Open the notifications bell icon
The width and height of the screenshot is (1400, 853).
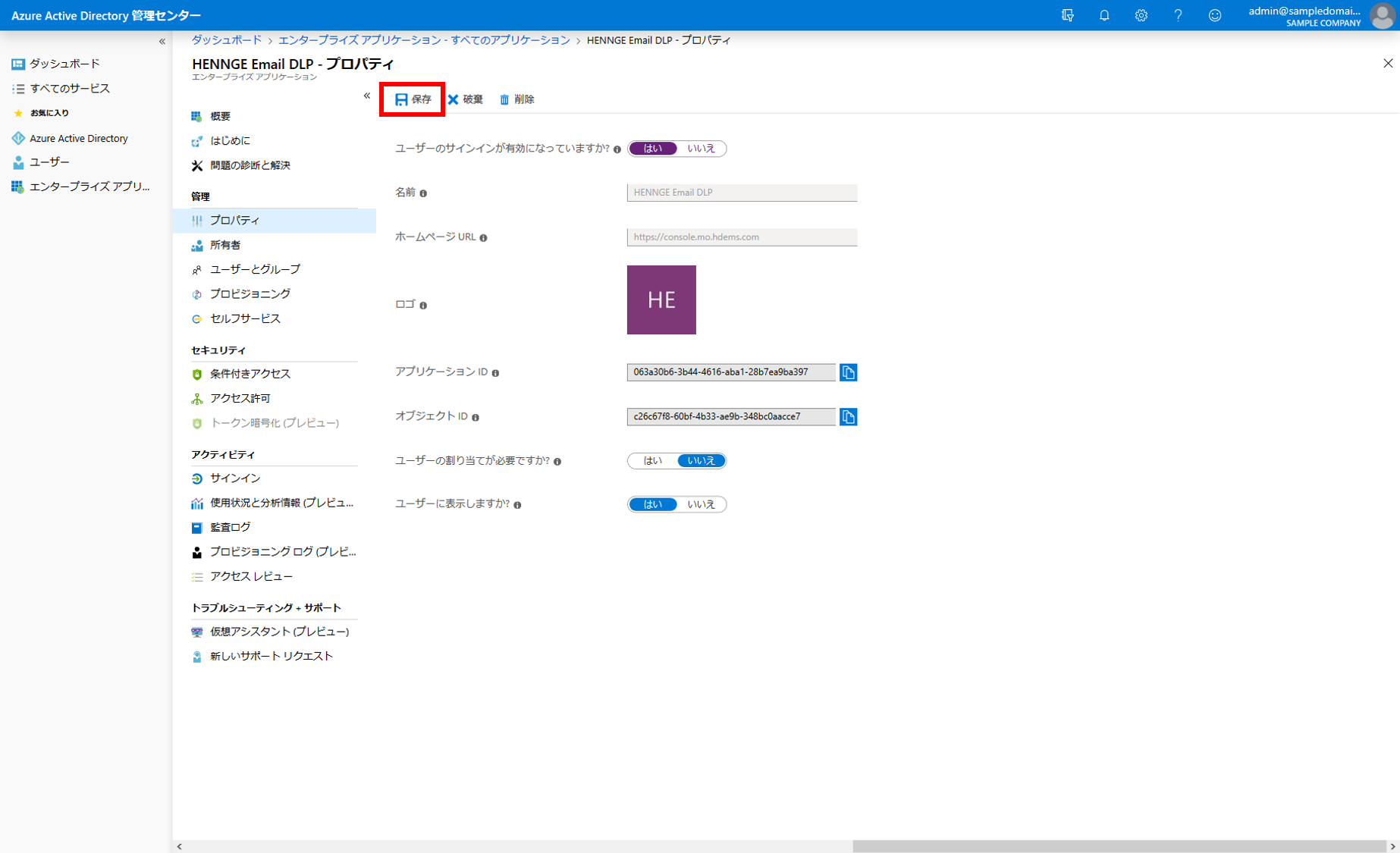click(1104, 15)
